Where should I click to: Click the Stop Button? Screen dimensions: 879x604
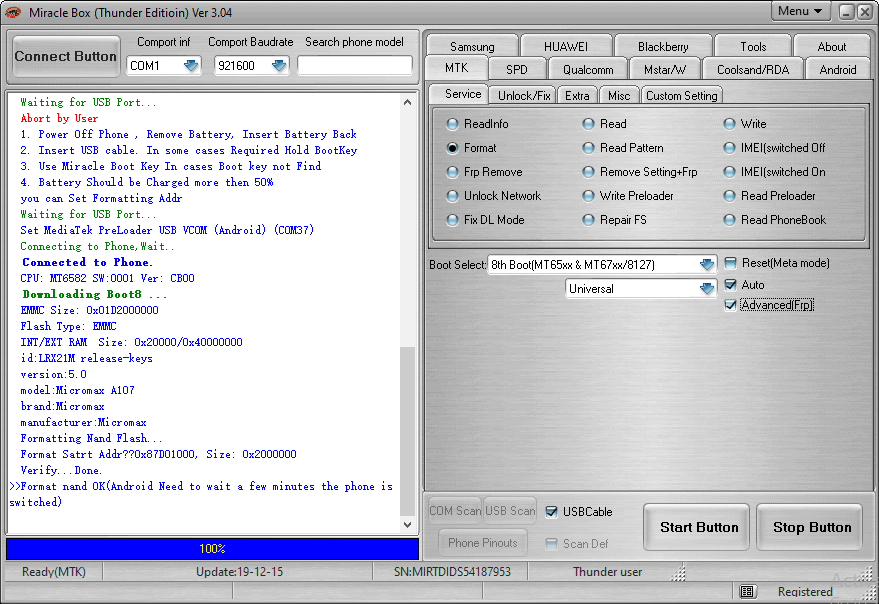[x=811, y=527]
